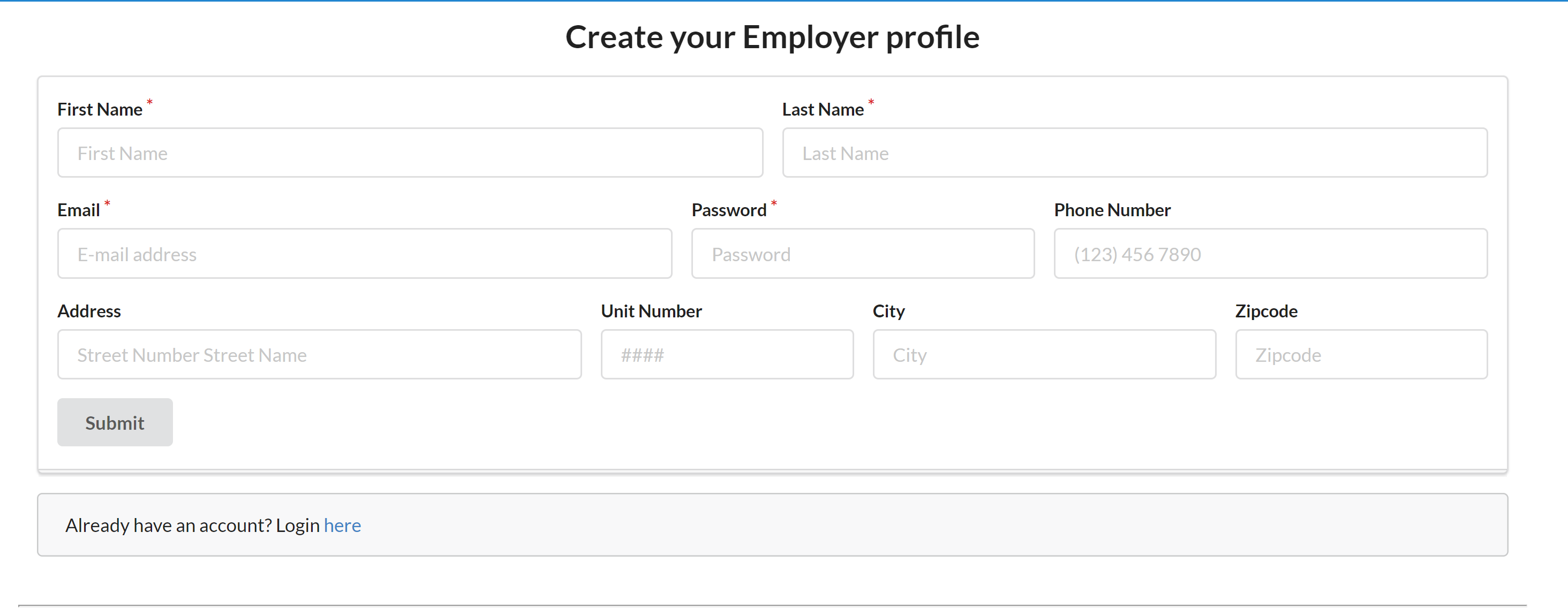
Task: Click the First Name label
Action: [100, 110]
